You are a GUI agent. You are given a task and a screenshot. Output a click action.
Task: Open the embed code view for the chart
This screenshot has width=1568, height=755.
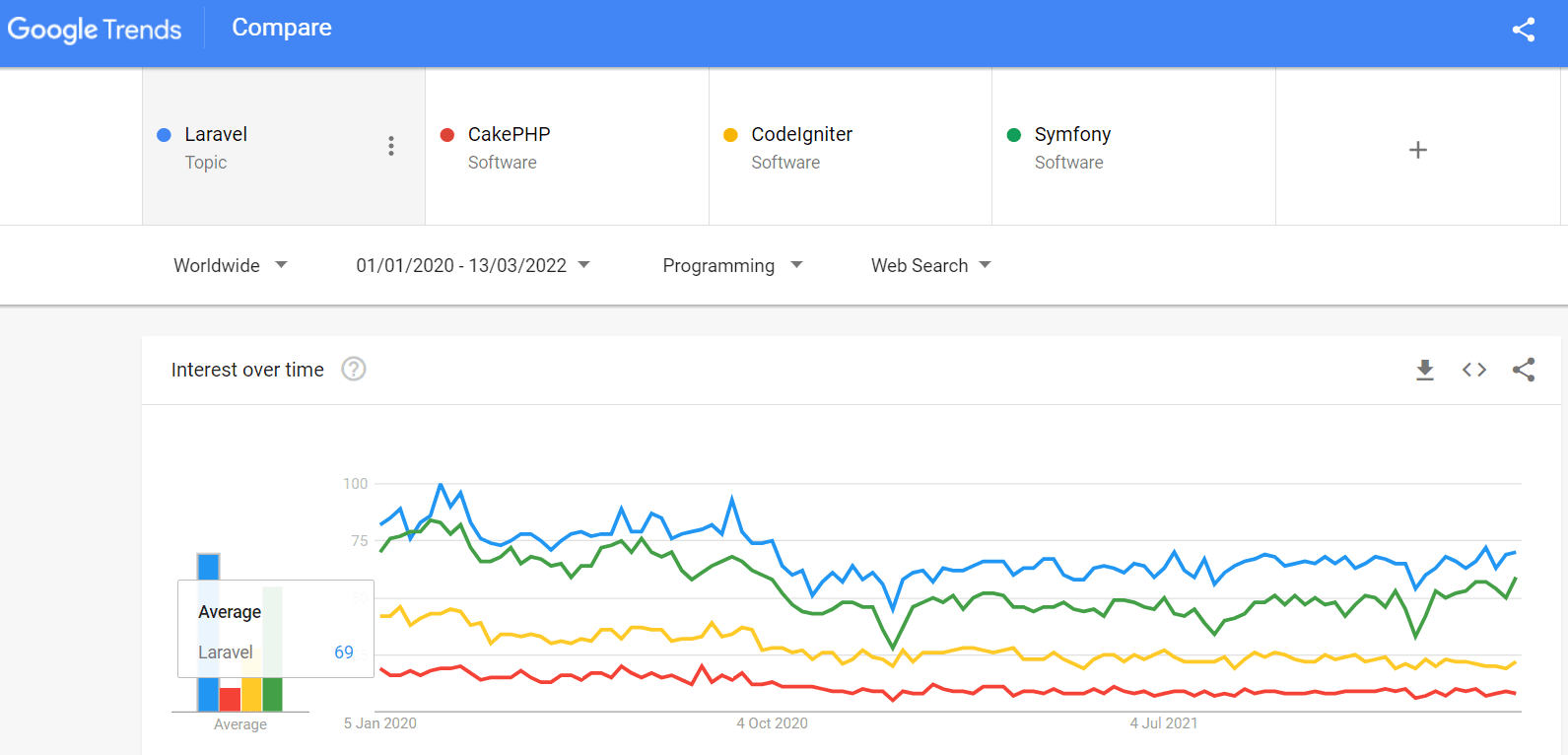click(x=1473, y=370)
